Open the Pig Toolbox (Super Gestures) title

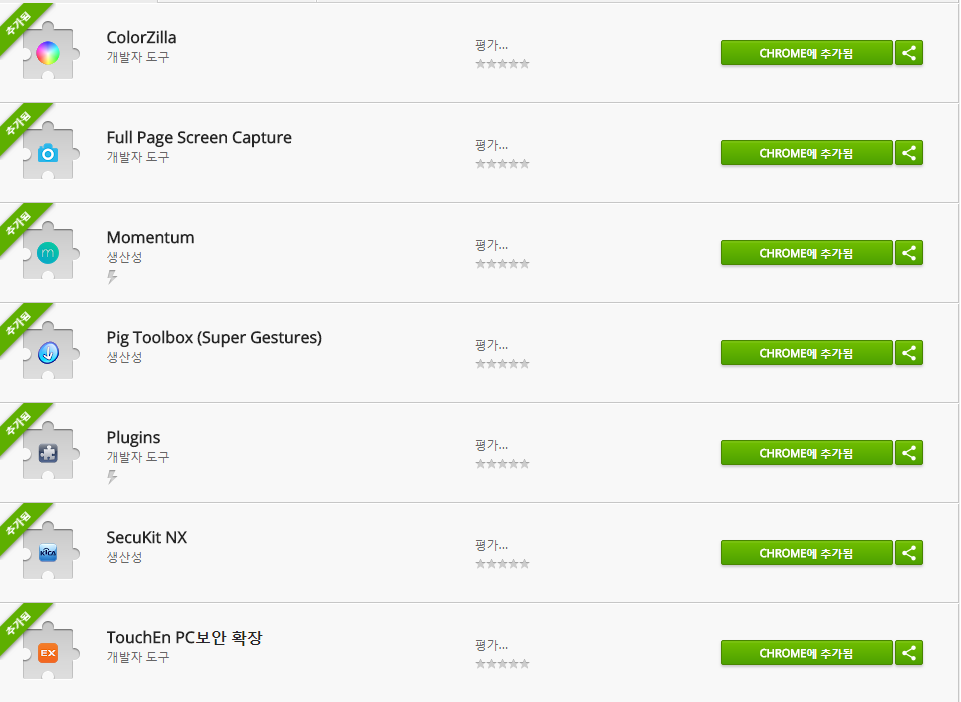click(x=214, y=338)
